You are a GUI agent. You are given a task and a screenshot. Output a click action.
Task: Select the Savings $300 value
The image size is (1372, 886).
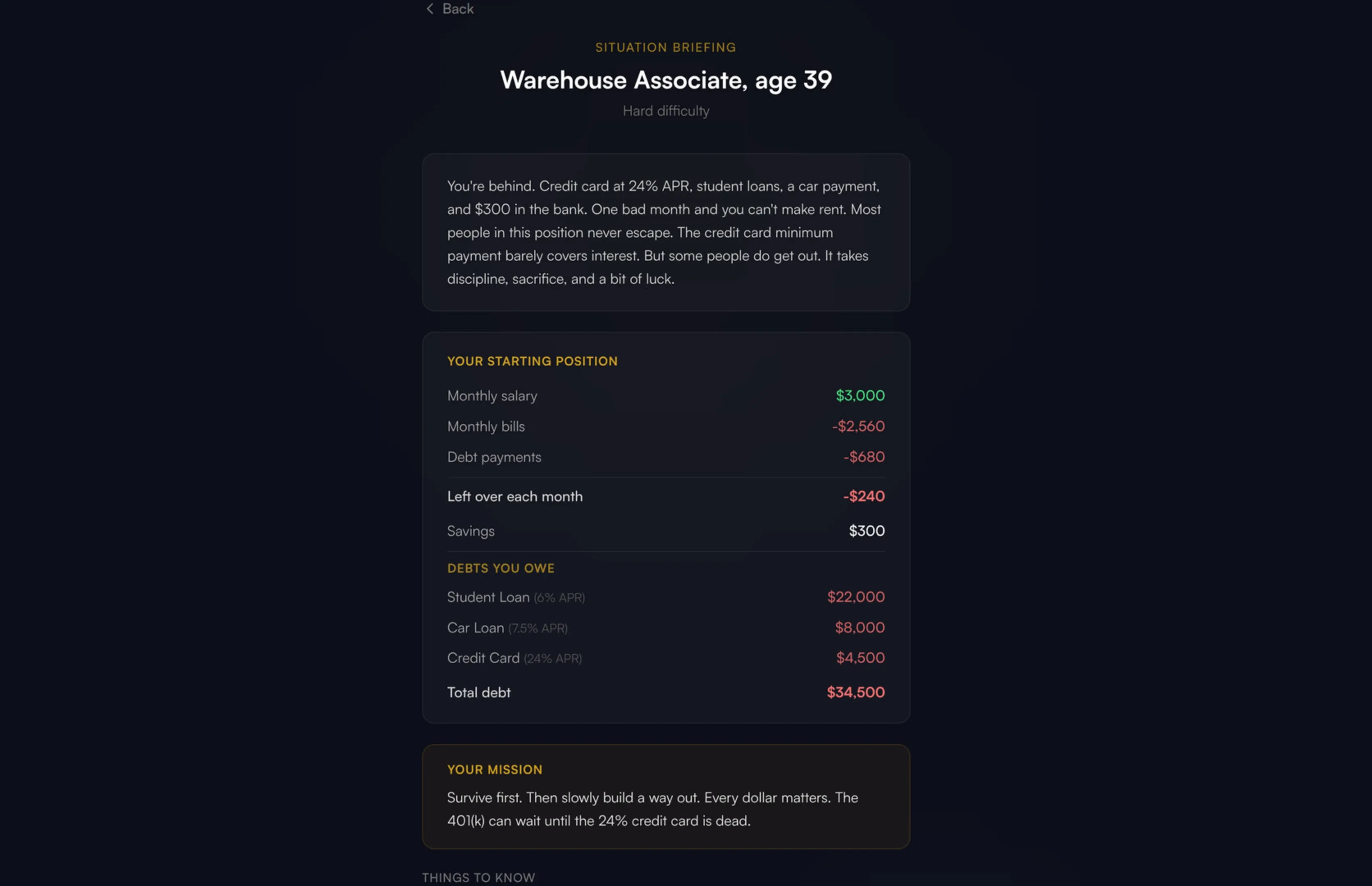tap(867, 530)
